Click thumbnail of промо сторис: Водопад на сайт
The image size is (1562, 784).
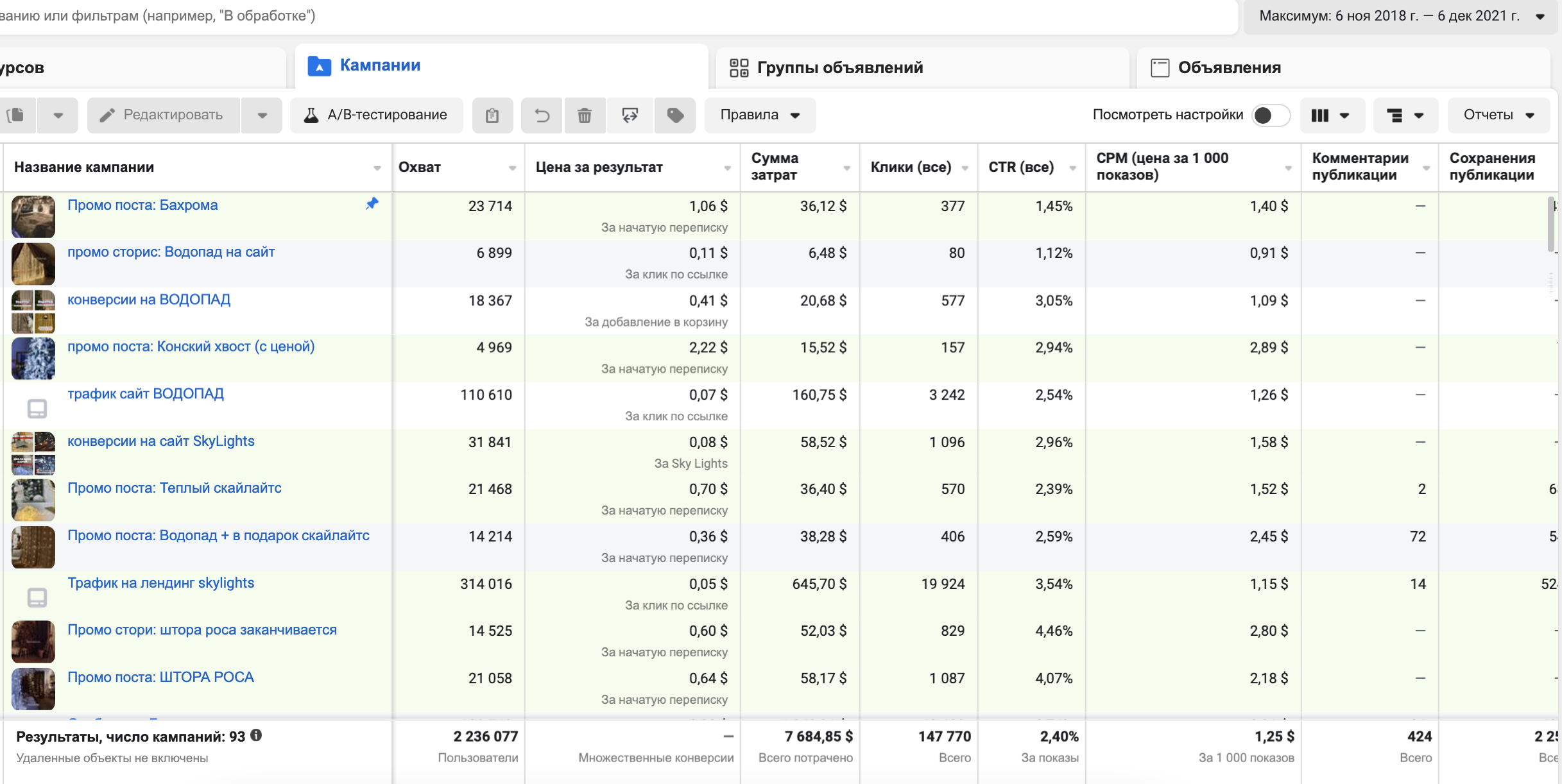click(x=33, y=264)
